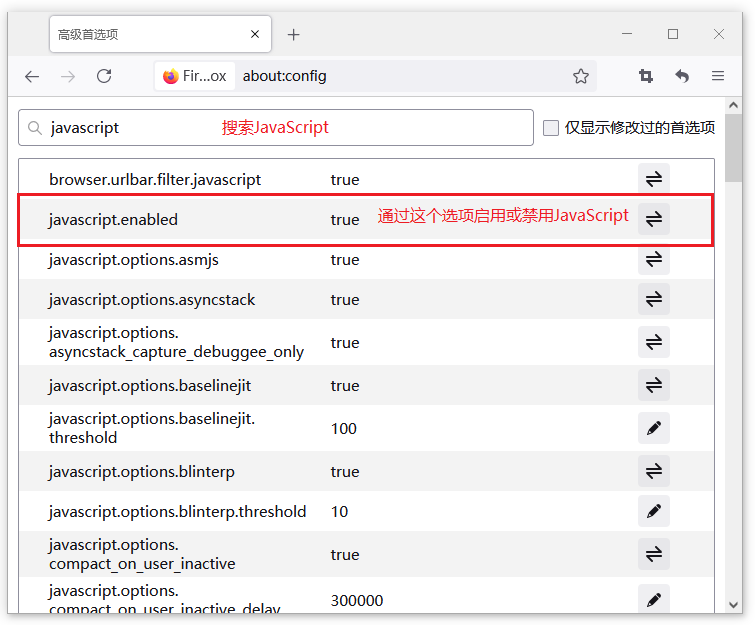This screenshot has height=625, width=755.
Task: Click the undo arrow toolbar icon
Action: pyautogui.click(x=682, y=76)
